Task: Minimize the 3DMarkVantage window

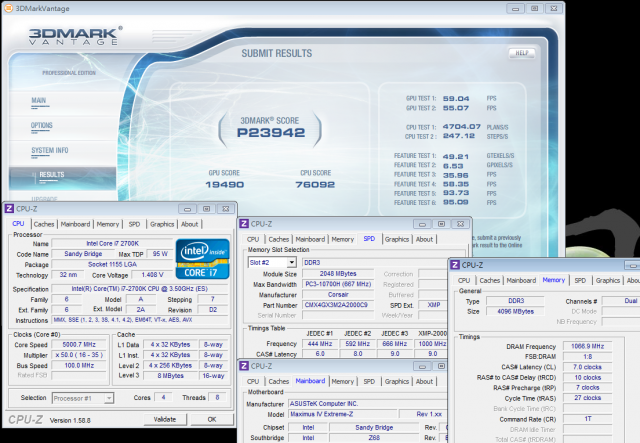Action: [516, 9]
